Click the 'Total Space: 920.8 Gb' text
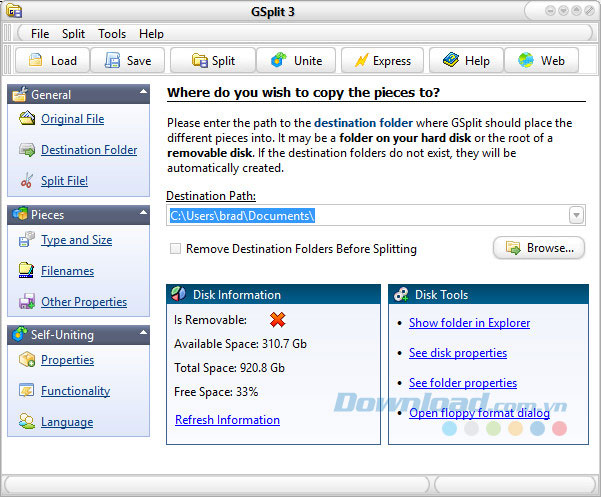The image size is (601, 497). (229, 368)
